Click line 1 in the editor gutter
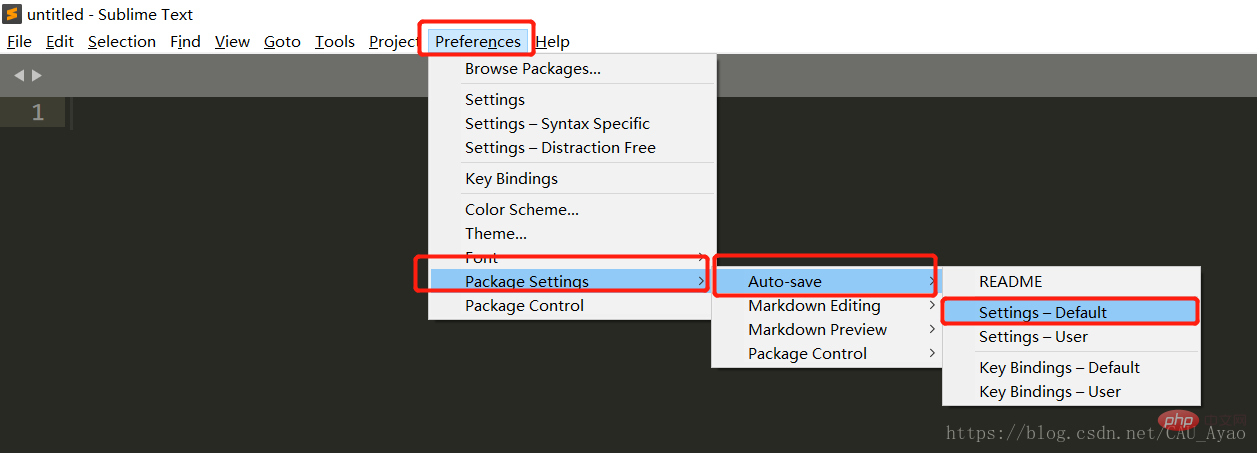This screenshot has width=1257, height=453. tap(37, 113)
